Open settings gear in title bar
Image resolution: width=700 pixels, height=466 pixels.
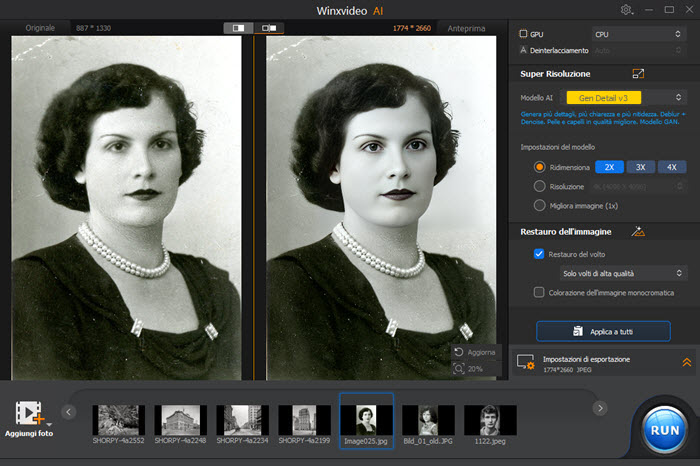tap(627, 10)
